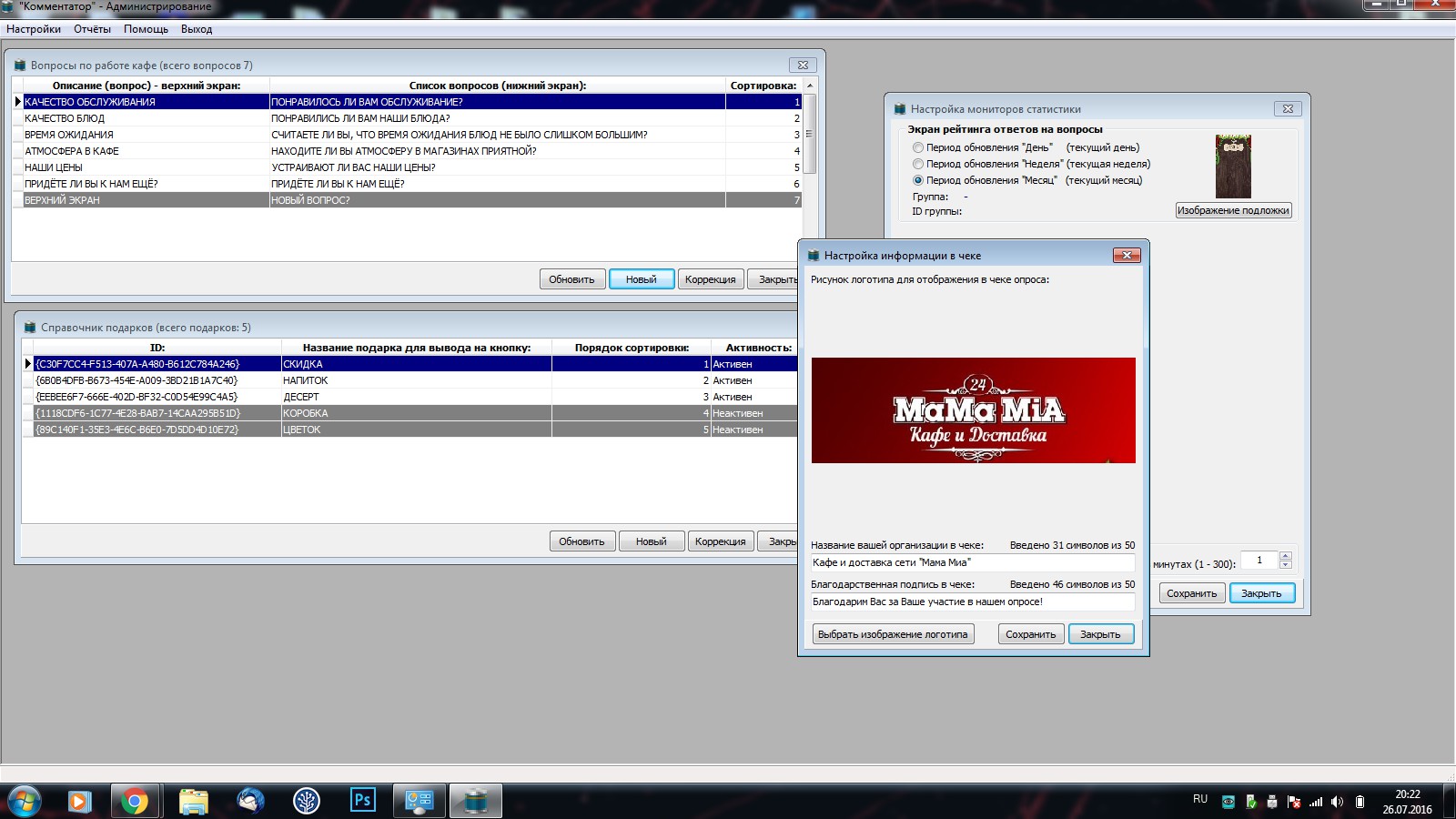Image resolution: width=1456 pixels, height=819 pixels.
Task: Open Google Chrome from the taskbar
Action: pos(135,801)
